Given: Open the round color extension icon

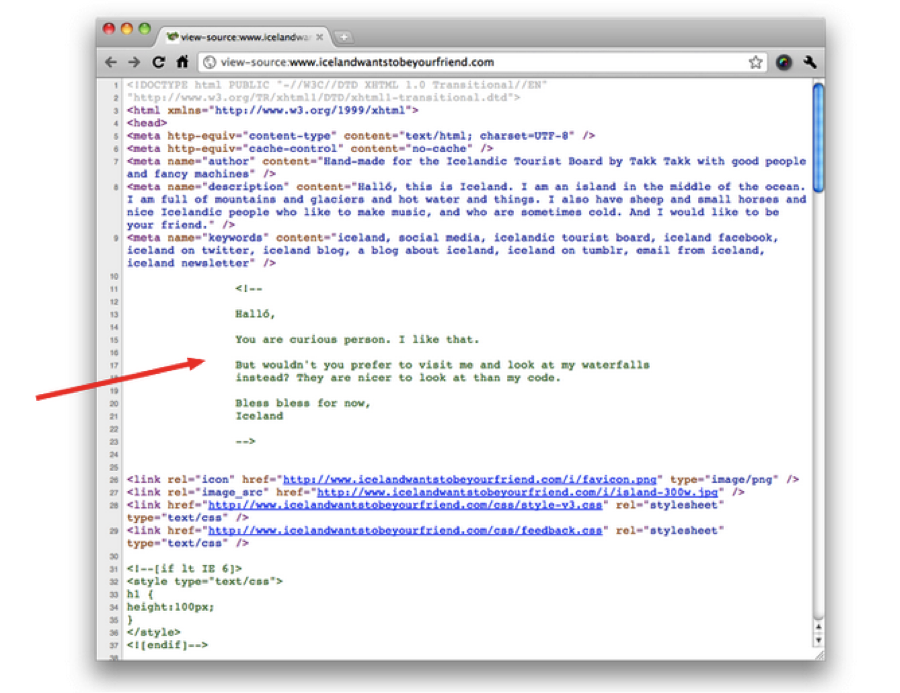Looking at the screenshot, I should point(783,62).
